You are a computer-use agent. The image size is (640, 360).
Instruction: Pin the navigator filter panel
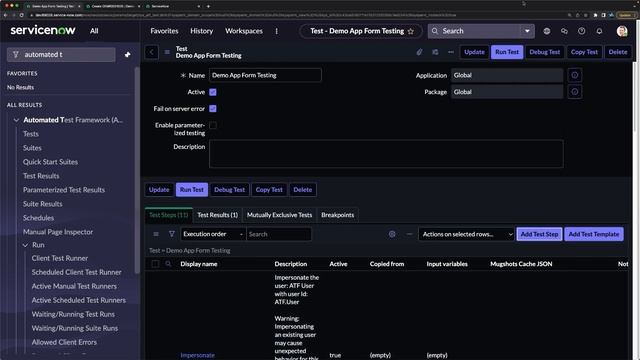127,54
